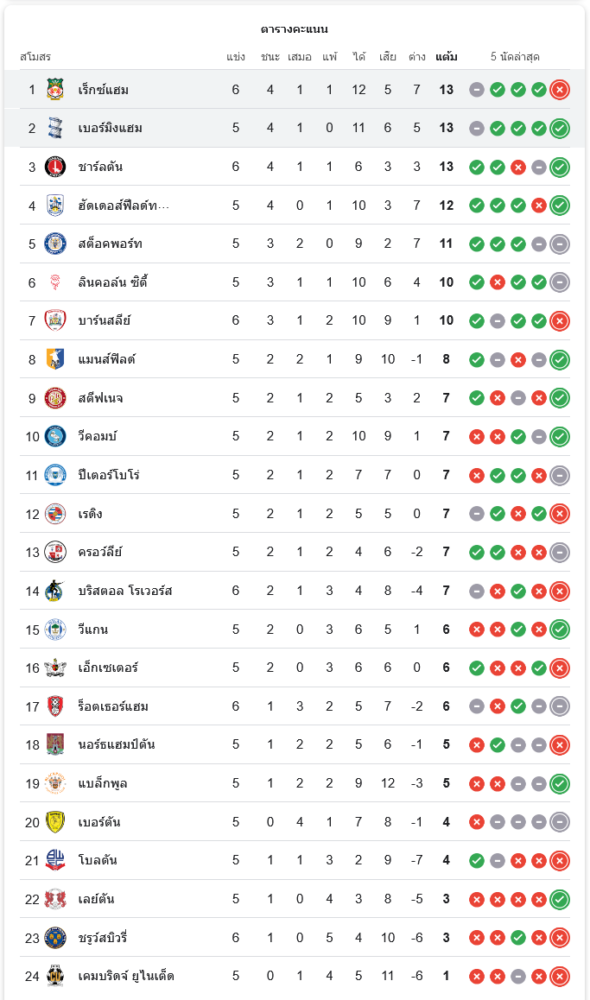Image resolution: width=590 pixels, height=1000 pixels.
Task: Click the Cambridge United crest in row 24
Action: (55, 976)
